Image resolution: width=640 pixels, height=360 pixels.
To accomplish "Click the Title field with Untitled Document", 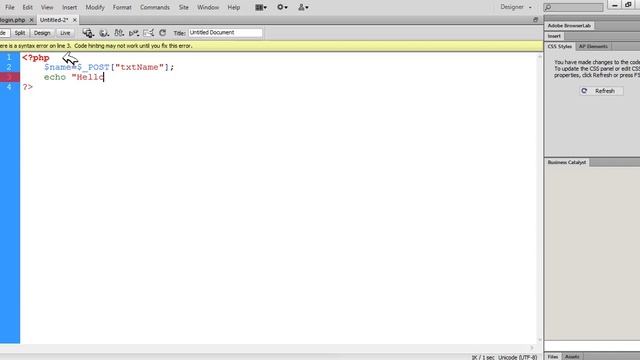I will tap(225, 33).
